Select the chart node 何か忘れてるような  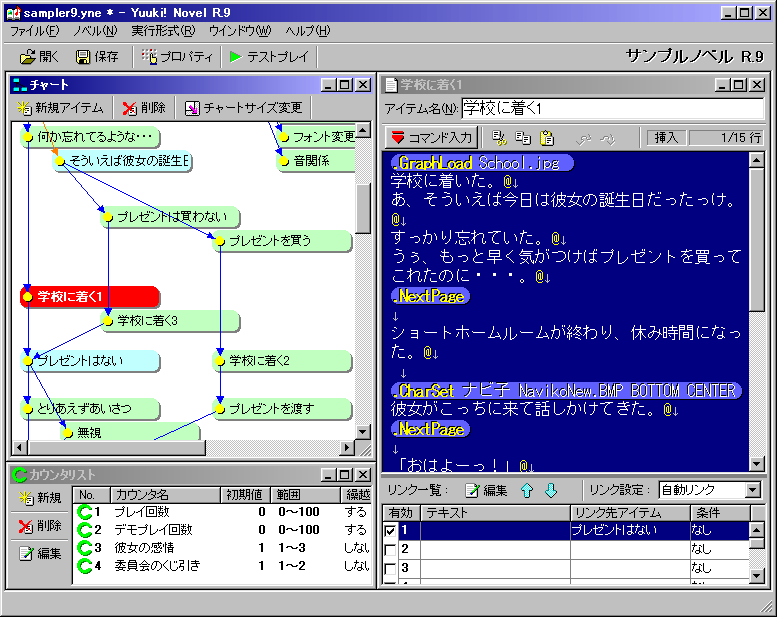point(90,137)
